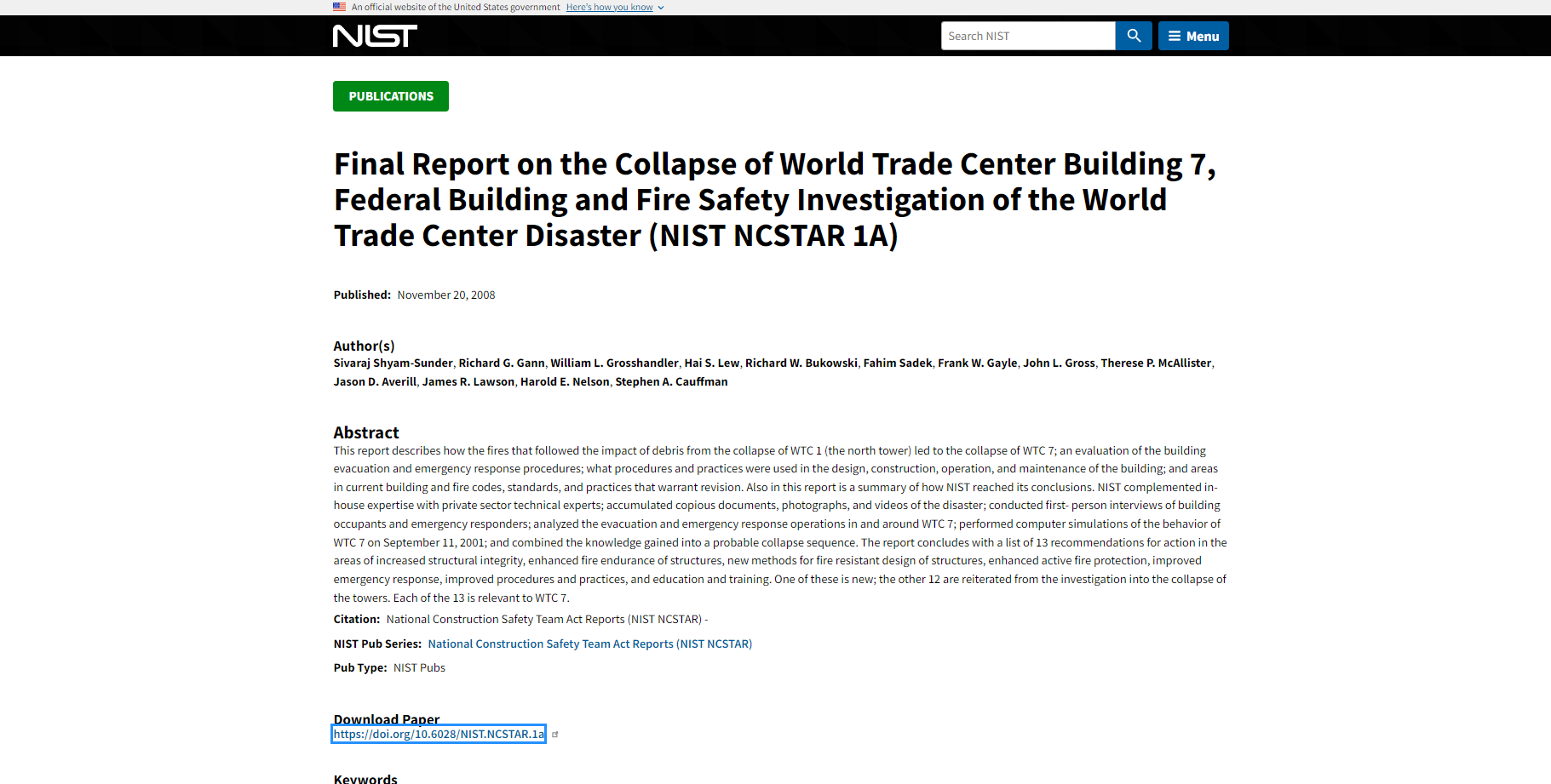
Task: Open the Menu button
Action: pyautogui.click(x=1193, y=36)
